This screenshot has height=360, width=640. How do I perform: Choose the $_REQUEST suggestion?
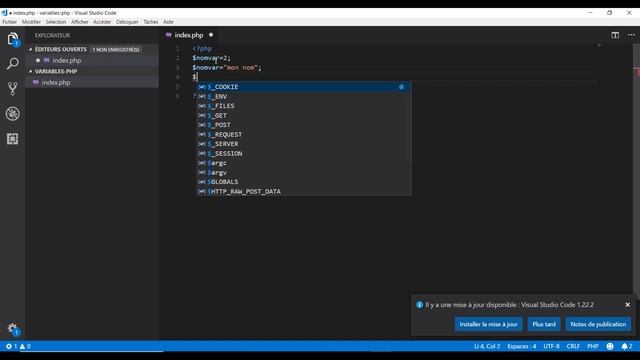[304, 134]
